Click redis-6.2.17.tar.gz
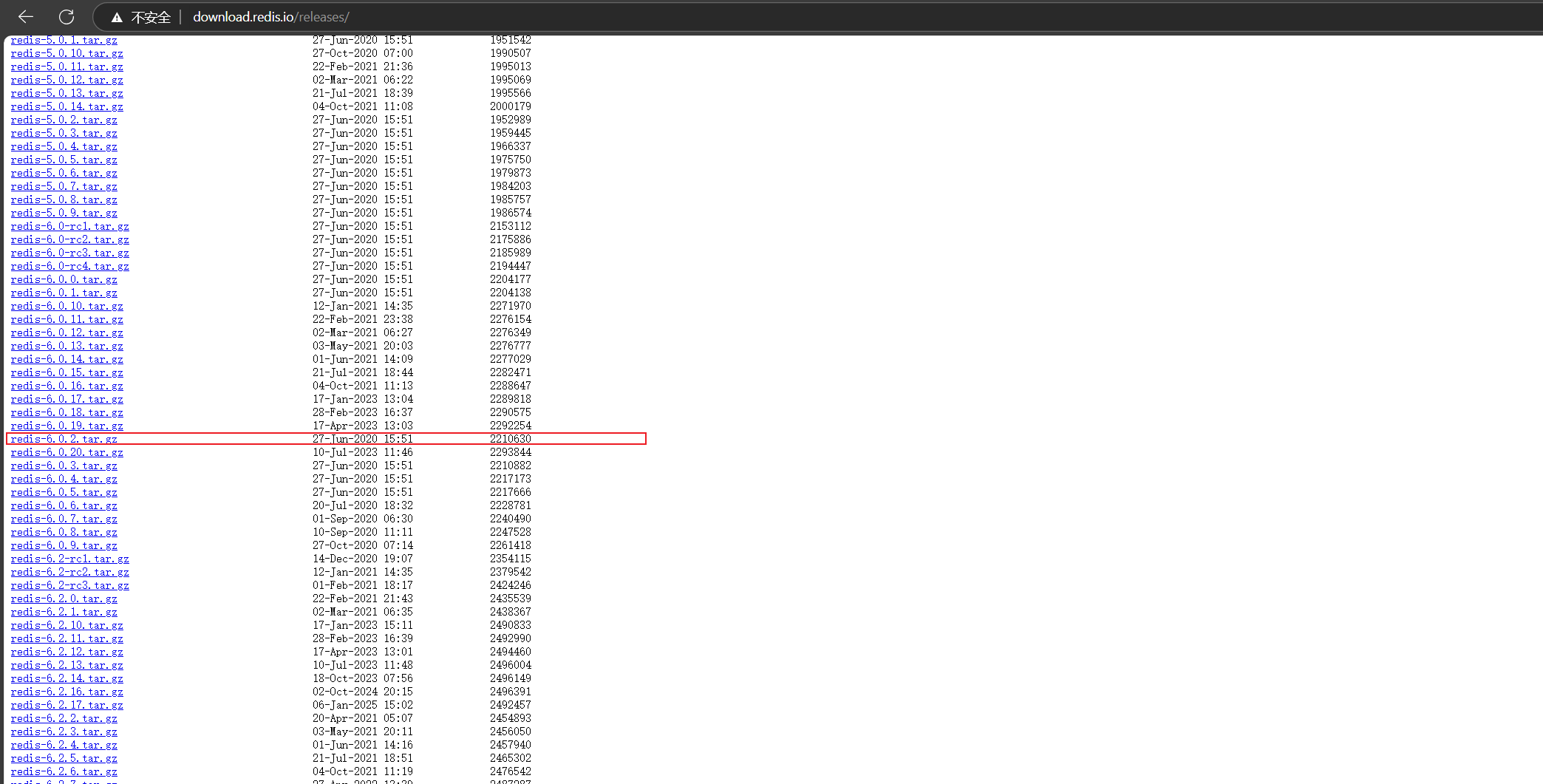 pyautogui.click(x=67, y=705)
